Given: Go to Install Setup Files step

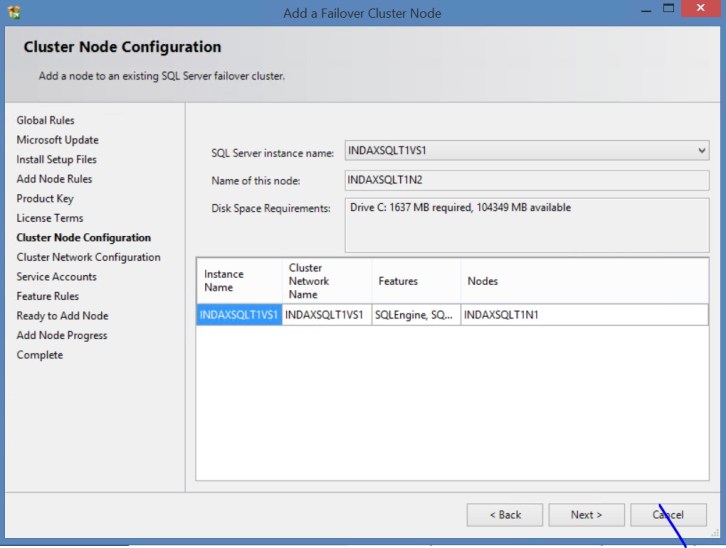Looking at the screenshot, I should [x=57, y=160].
